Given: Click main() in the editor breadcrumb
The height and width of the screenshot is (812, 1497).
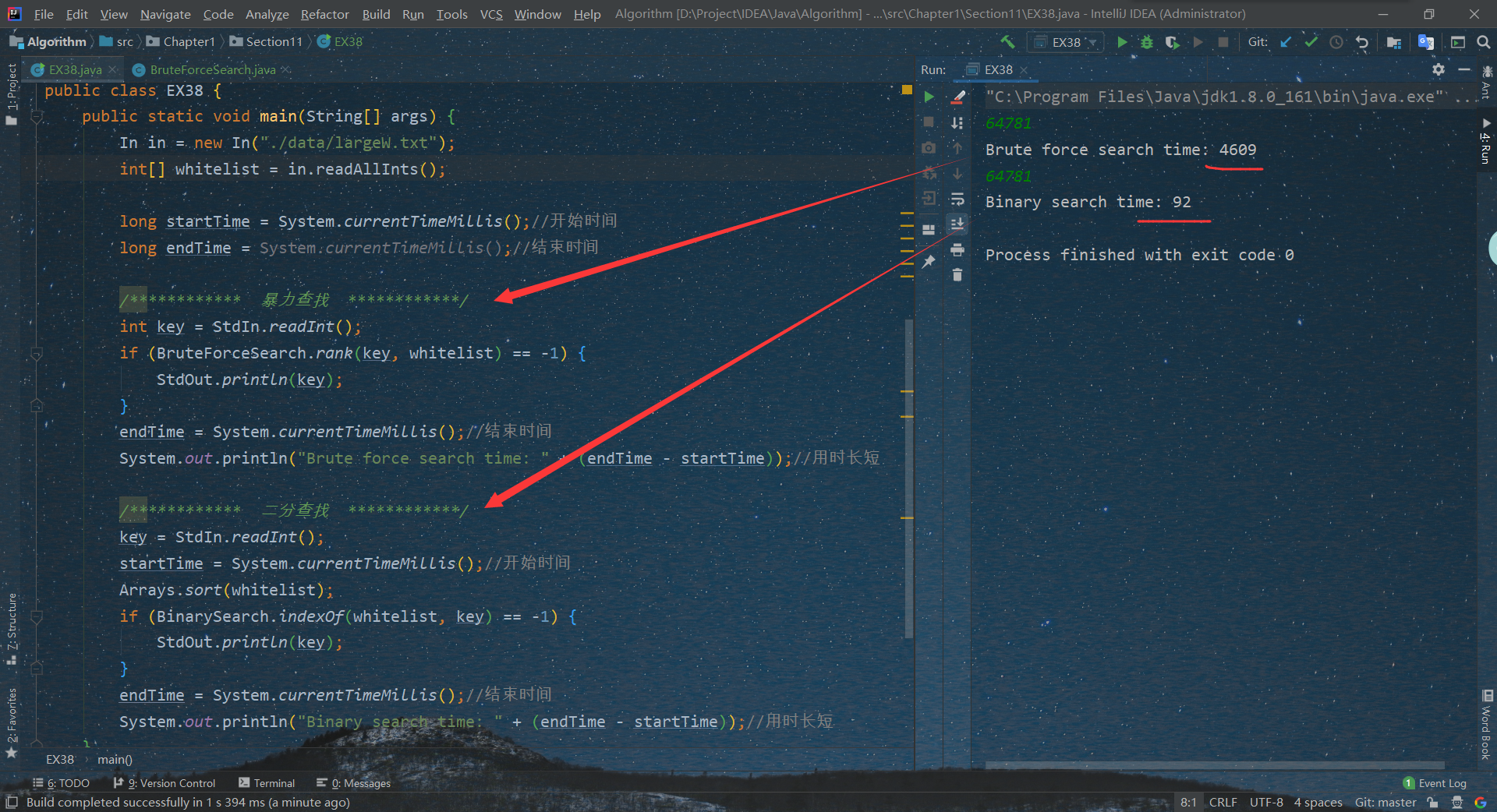Looking at the screenshot, I should (x=115, y=760).
